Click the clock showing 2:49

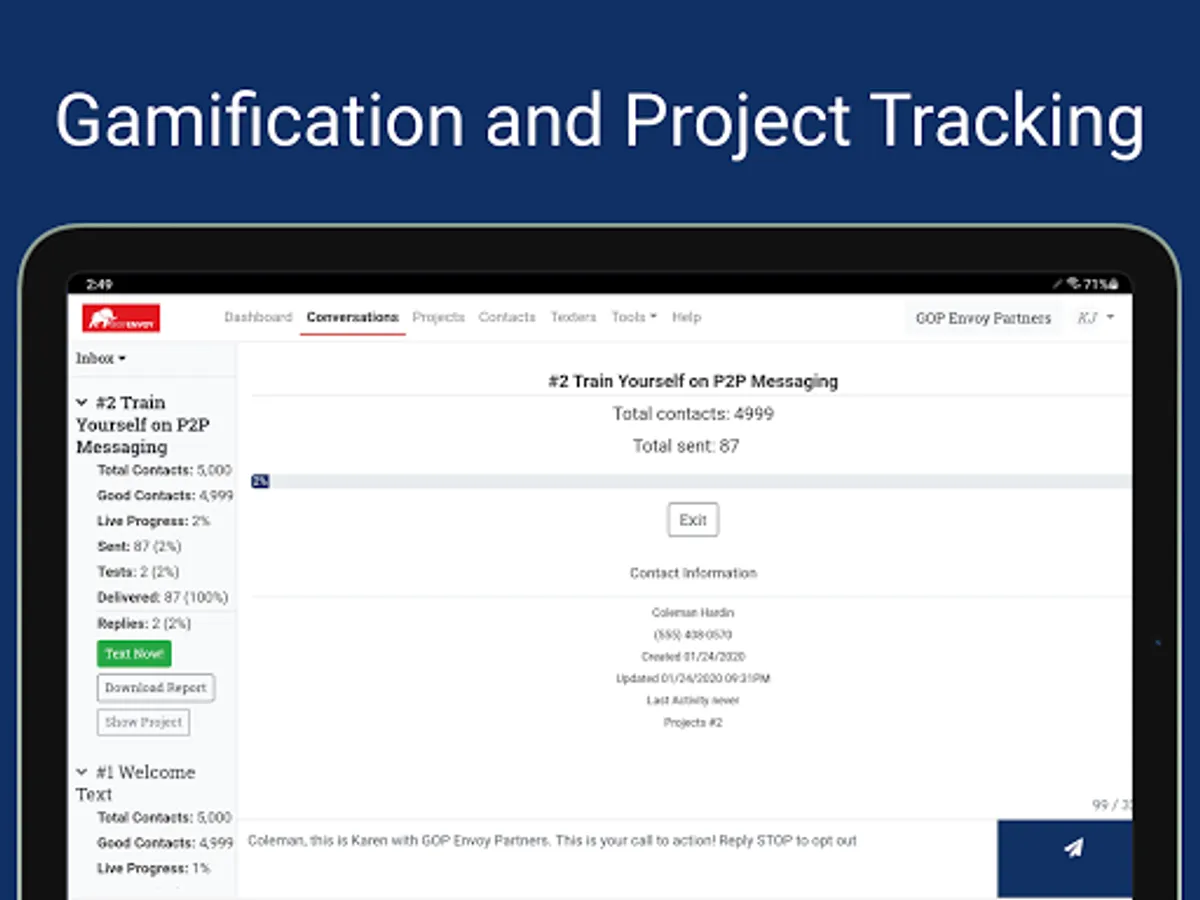[99, 285]
